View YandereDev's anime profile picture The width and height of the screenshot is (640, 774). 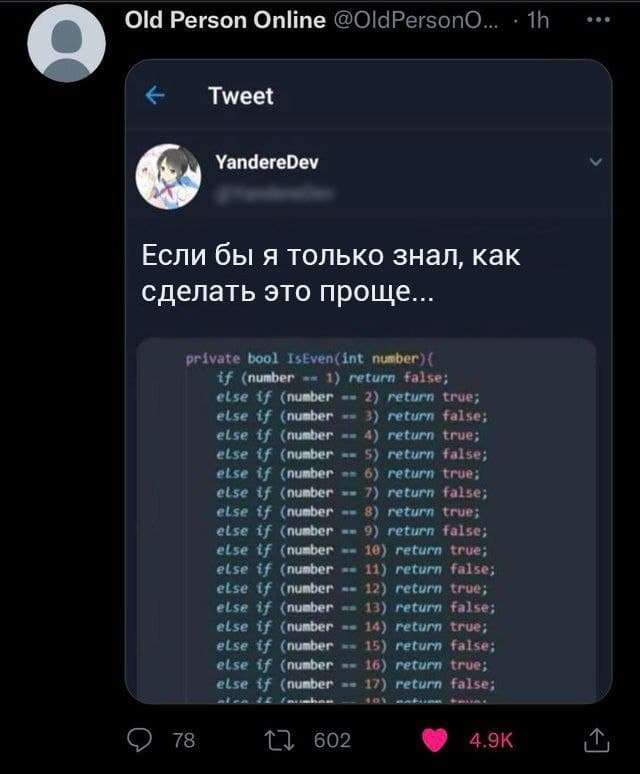coord(168,177)
